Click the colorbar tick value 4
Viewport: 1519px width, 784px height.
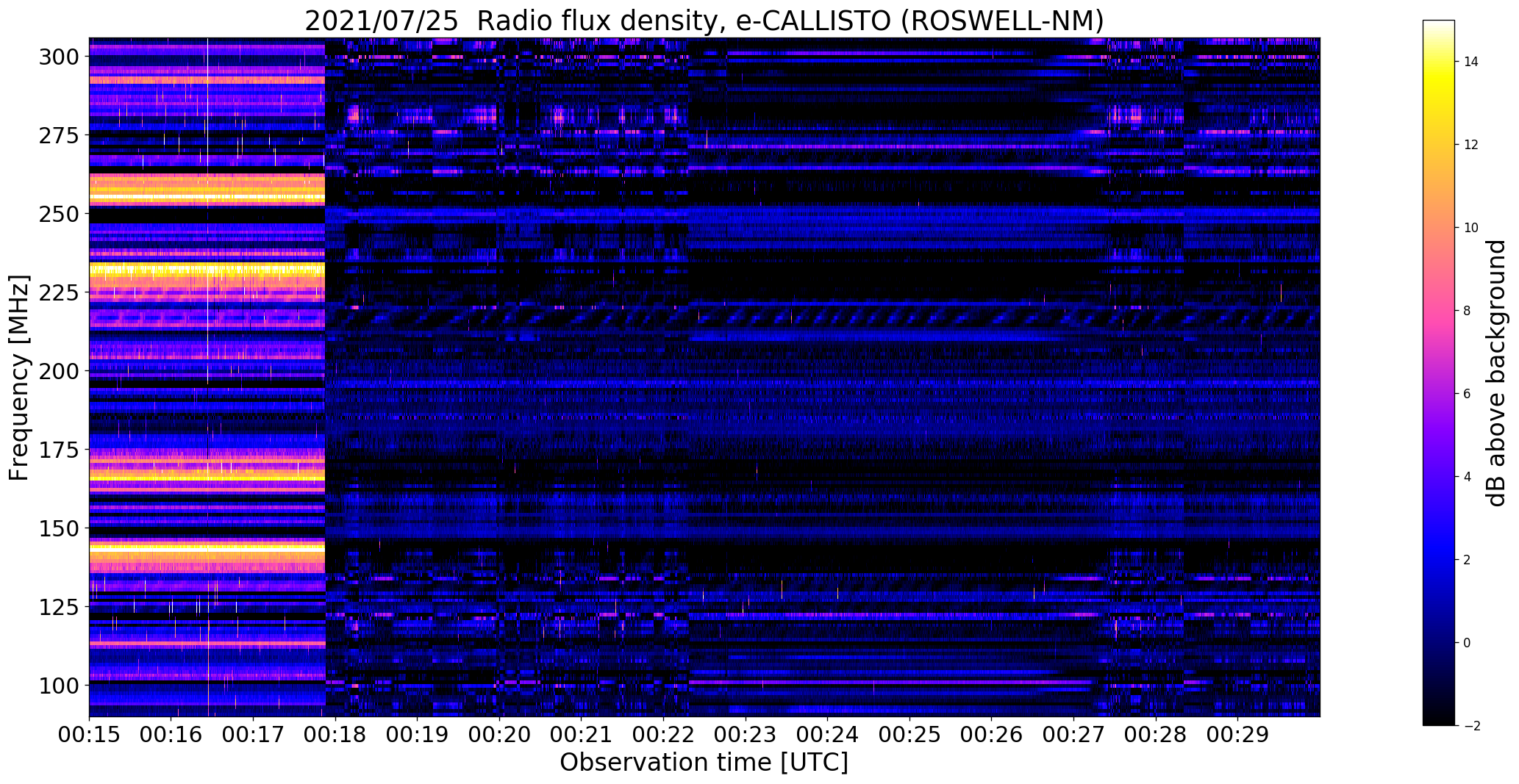tap(1468, 477)
